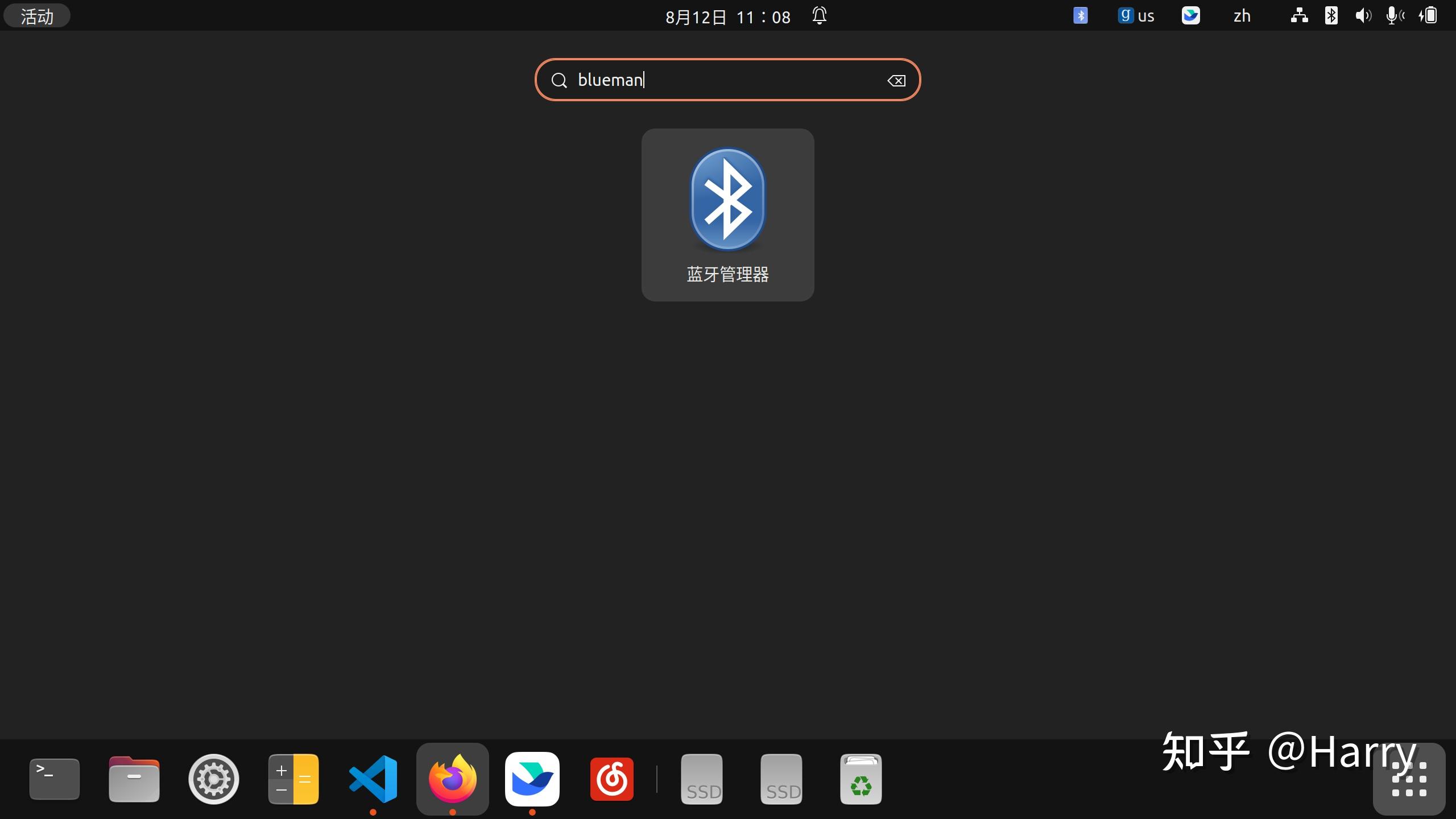
Task: Open the Blueman applet in the top bar
Action: [1079, 15]
